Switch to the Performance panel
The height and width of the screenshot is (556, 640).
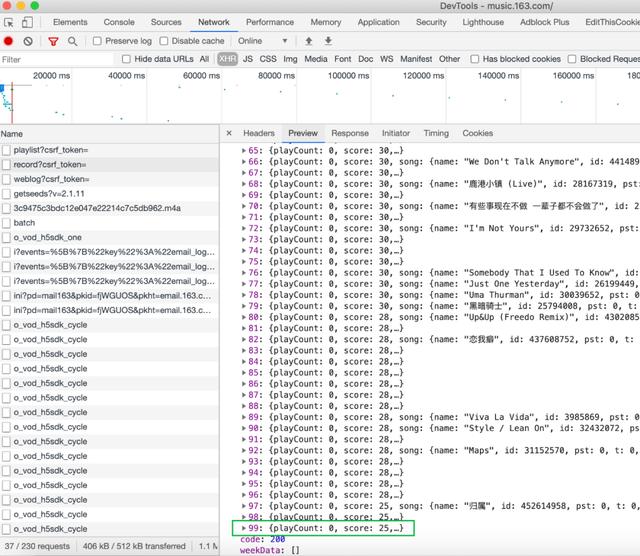coord(270,22)
